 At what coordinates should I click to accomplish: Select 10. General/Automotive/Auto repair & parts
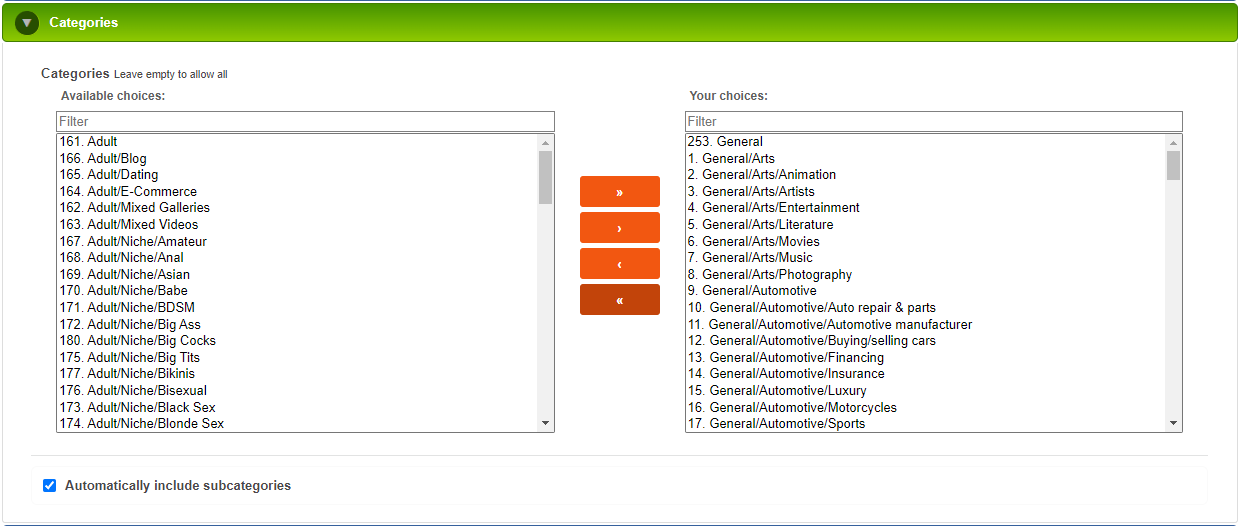pos(926,307)
